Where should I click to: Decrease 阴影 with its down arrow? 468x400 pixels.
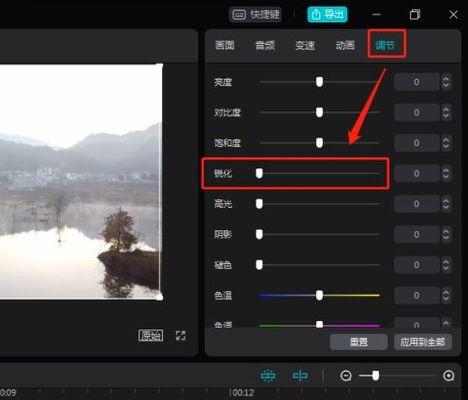pos(446,238)
